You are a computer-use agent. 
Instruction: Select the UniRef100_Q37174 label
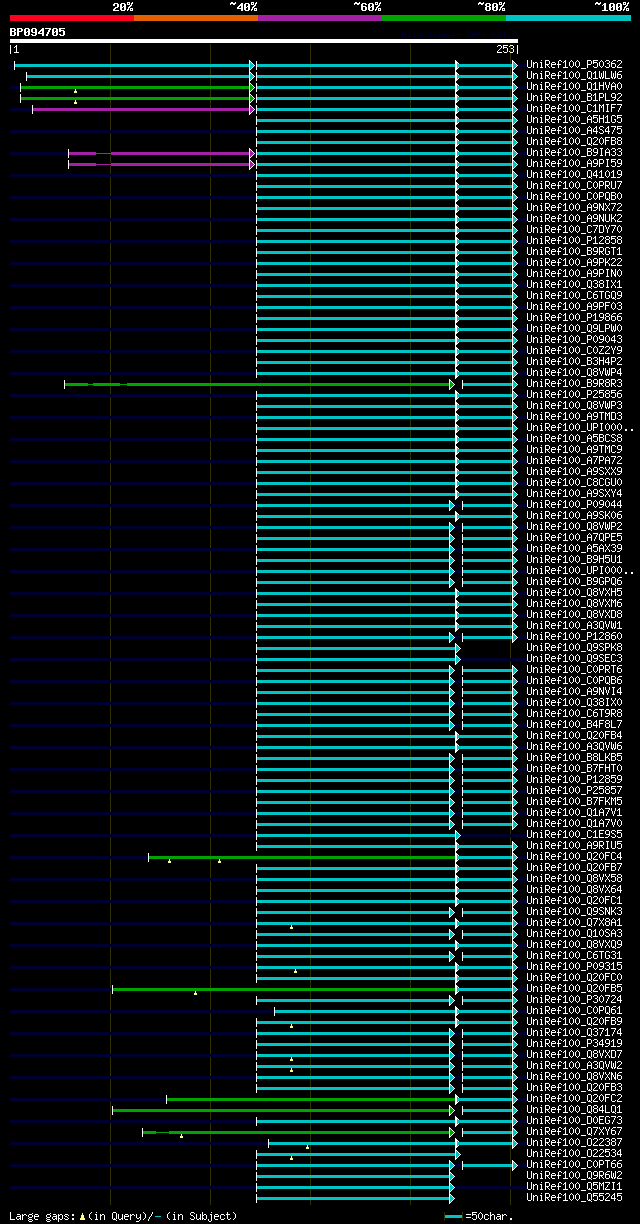pyautogui.click(x=574, y=1033)
